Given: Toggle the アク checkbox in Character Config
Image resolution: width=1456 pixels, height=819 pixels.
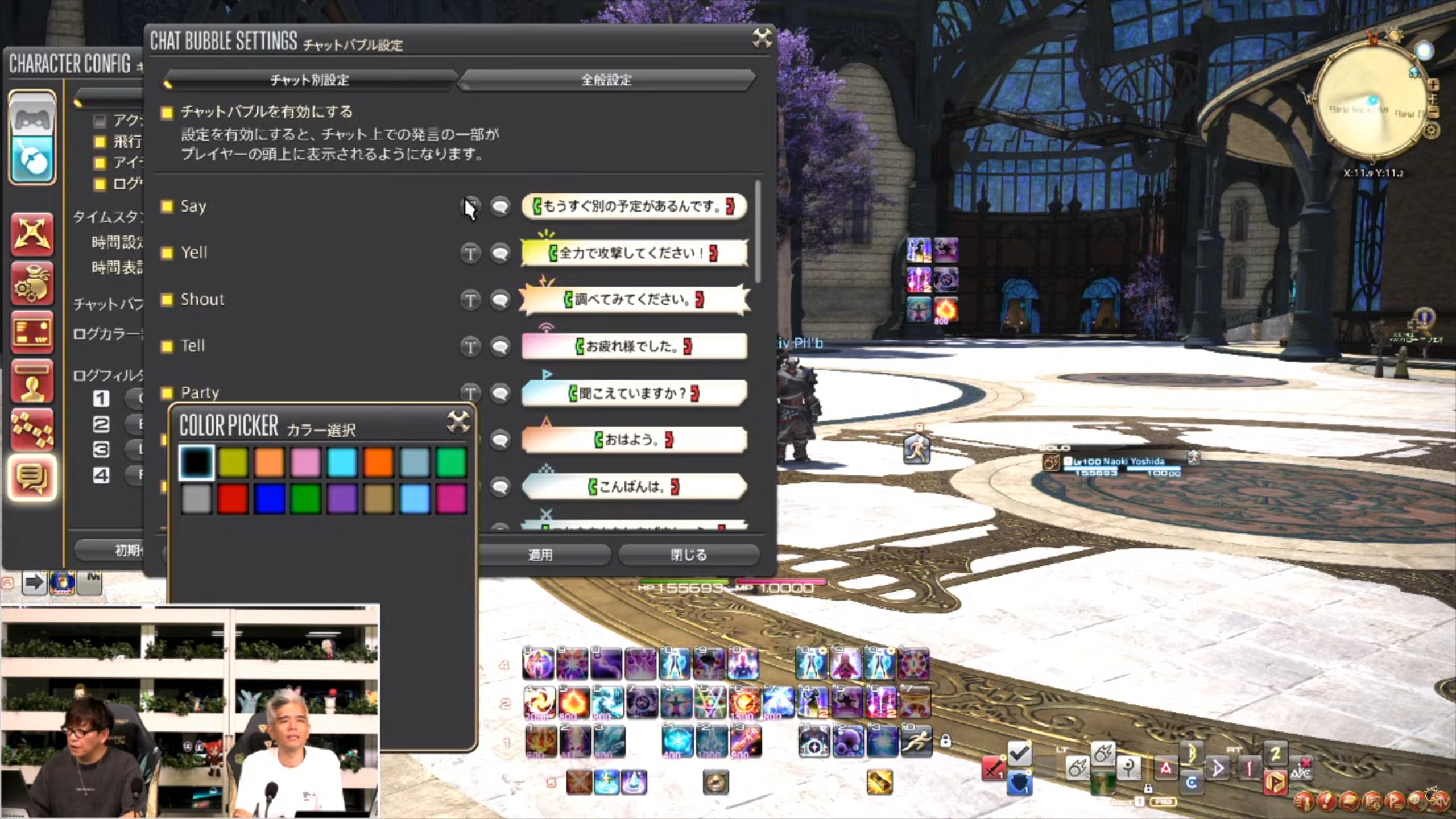Looking at the screenshot, I should (x=100, y=121).
